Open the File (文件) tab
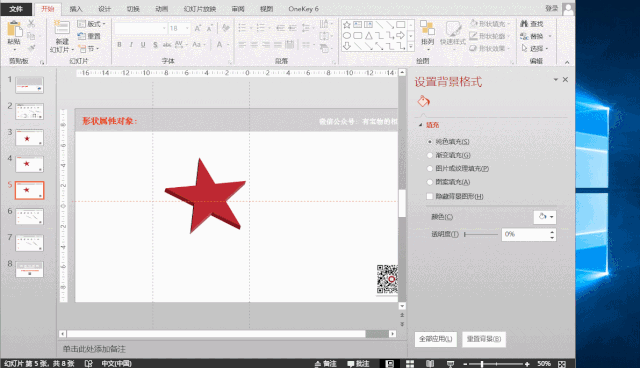The width and height of the screenshot is (640, 368). [x=16, y=9]
